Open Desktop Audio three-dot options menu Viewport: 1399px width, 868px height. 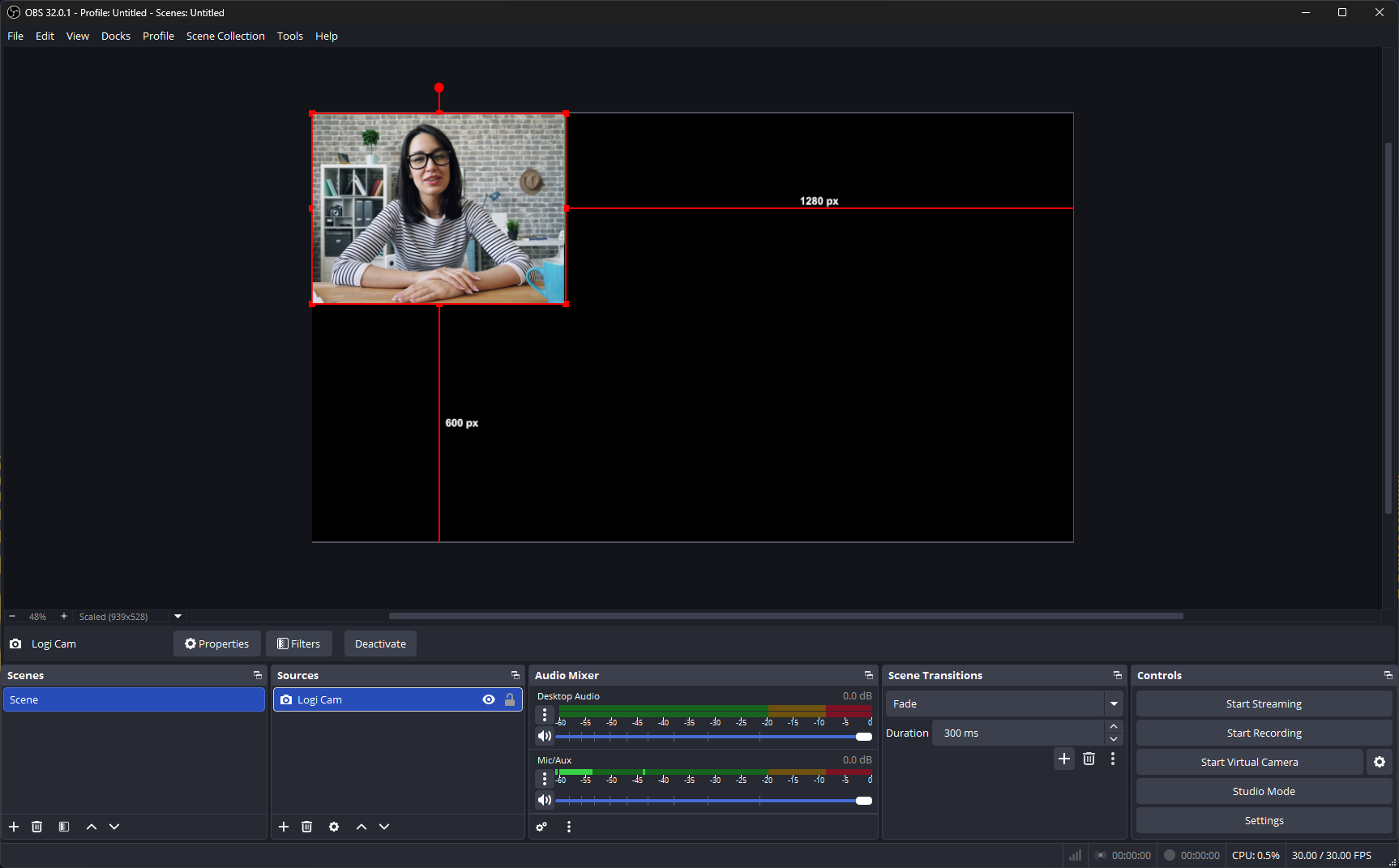click(x=545, y=714)
